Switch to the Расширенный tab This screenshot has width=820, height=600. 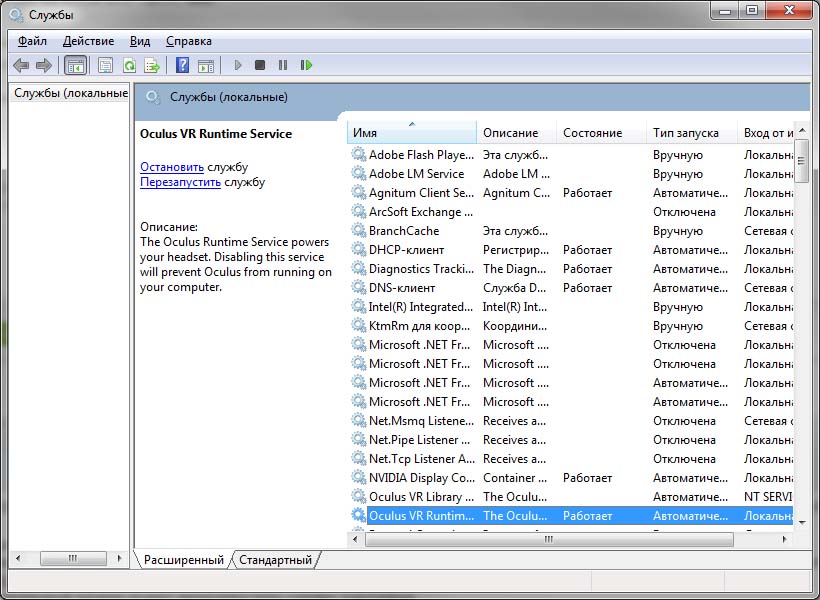(184, 560)
